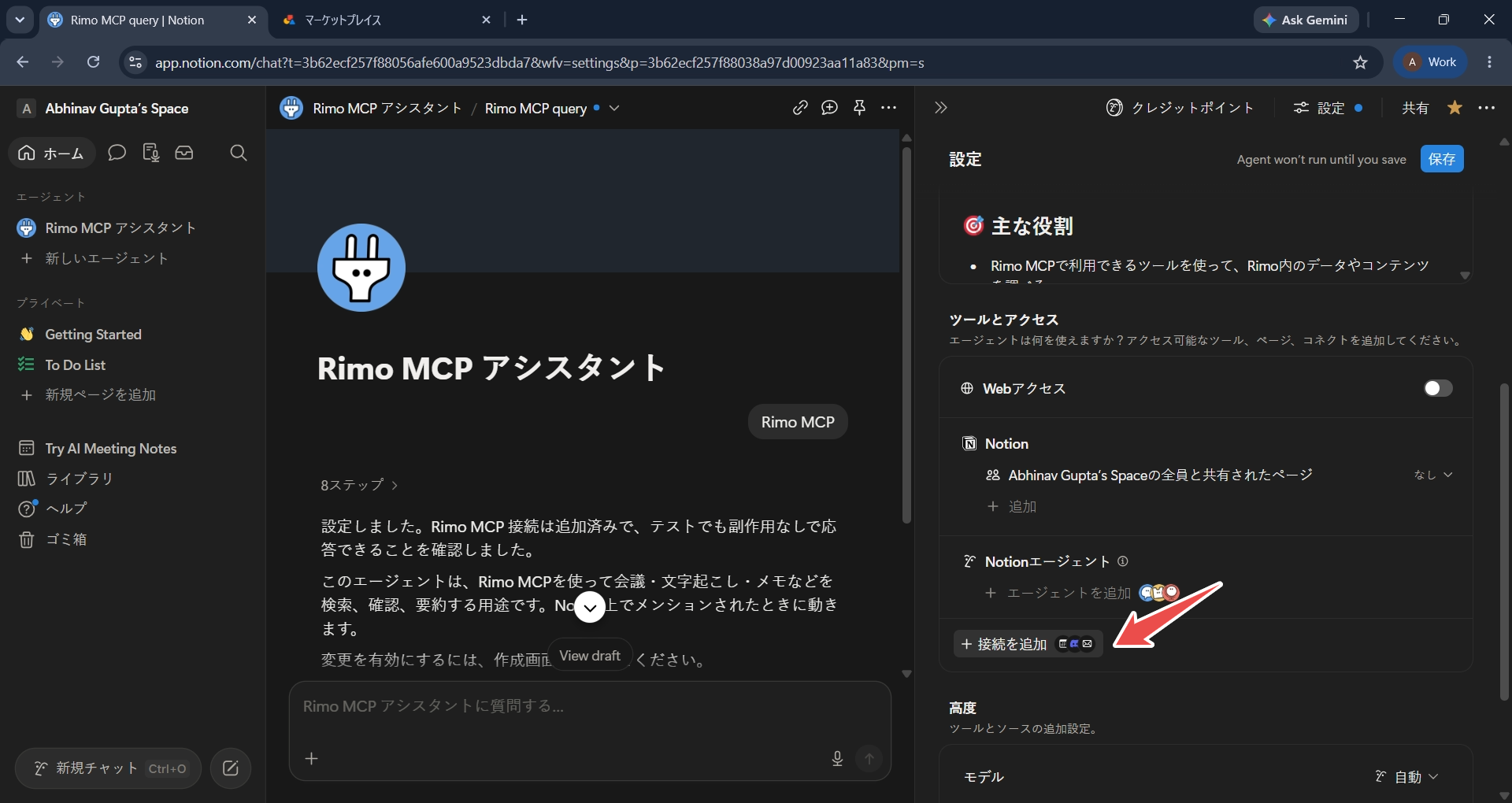Toggle the favorite star in panel header
This screenshot has width=1512, height=803.
coord(1455,108)
